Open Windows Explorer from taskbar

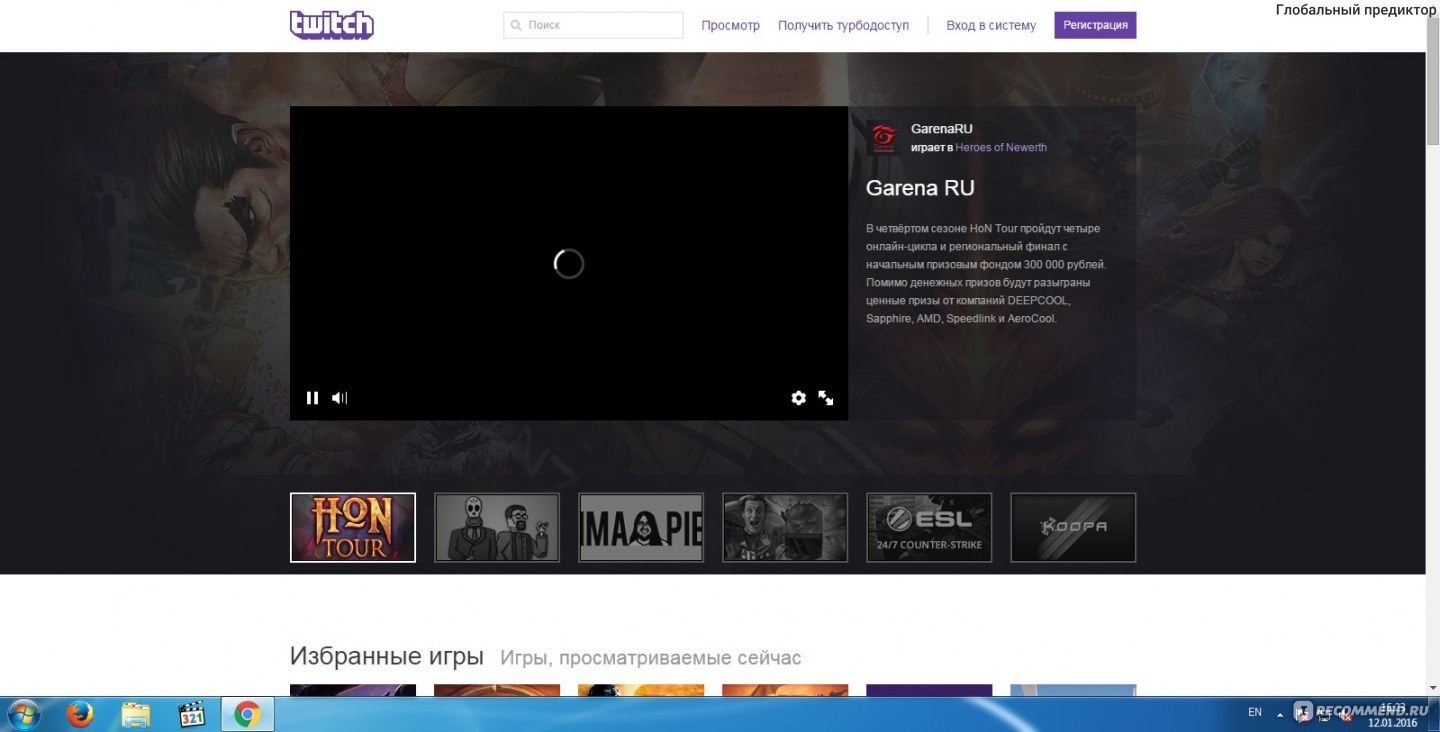tap(135, 714)
